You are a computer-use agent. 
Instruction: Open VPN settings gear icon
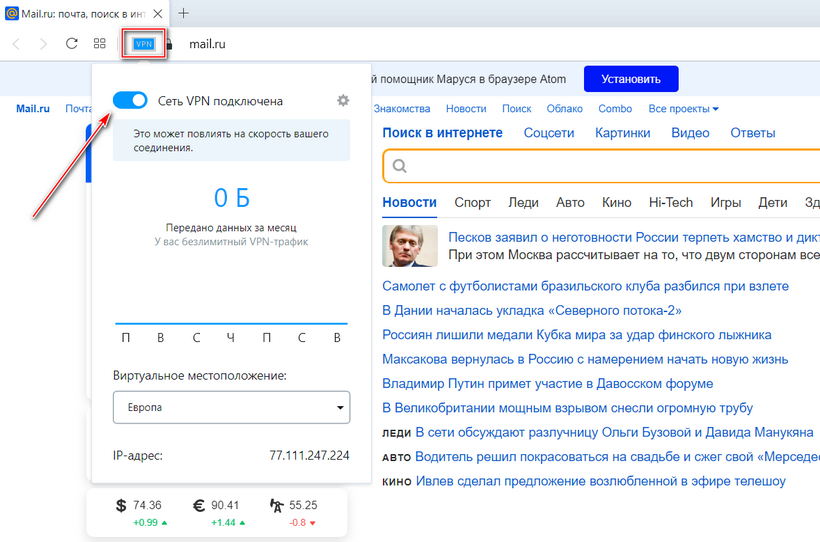coord(343,101)
